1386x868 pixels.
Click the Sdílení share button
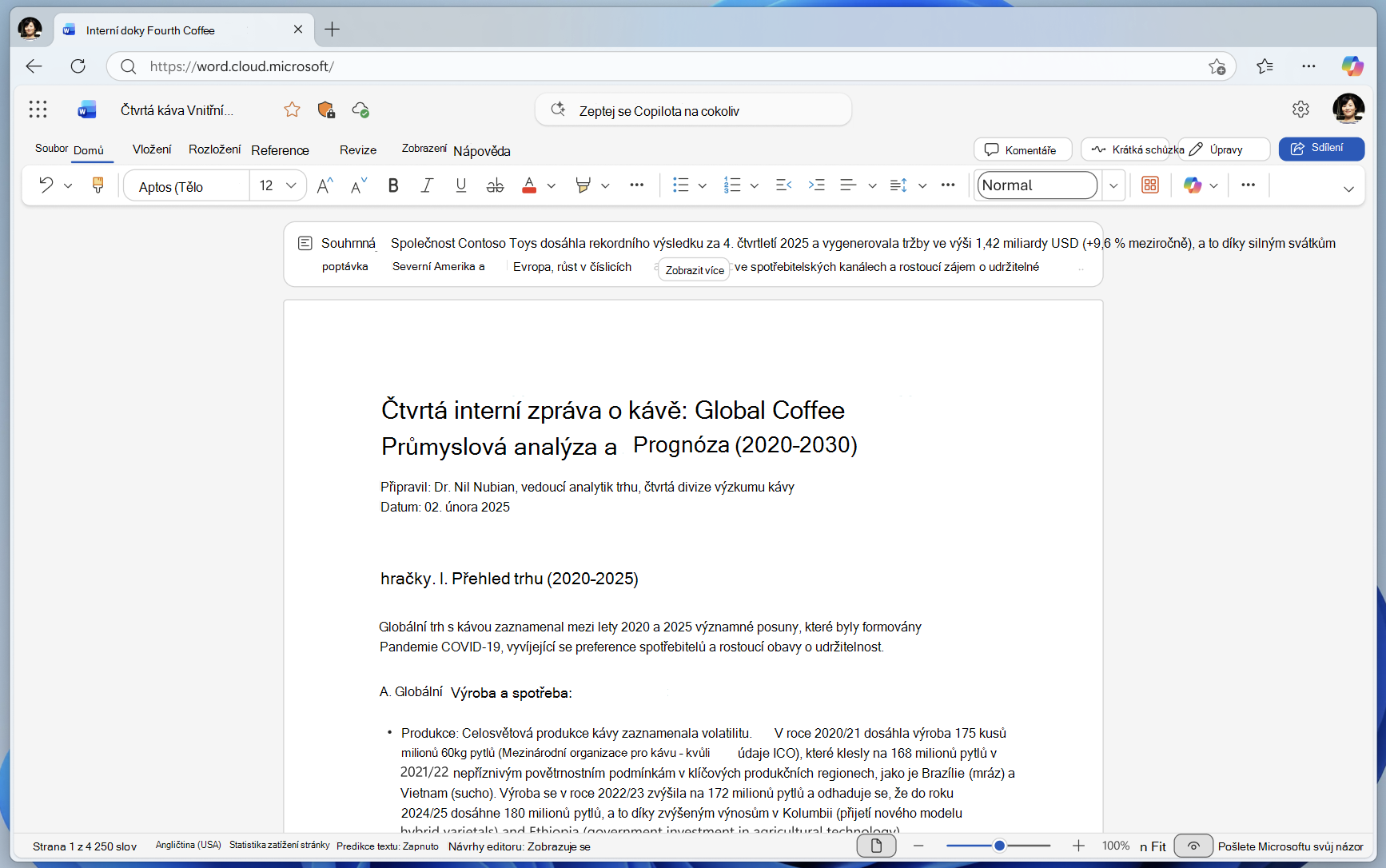point(1321,149)
